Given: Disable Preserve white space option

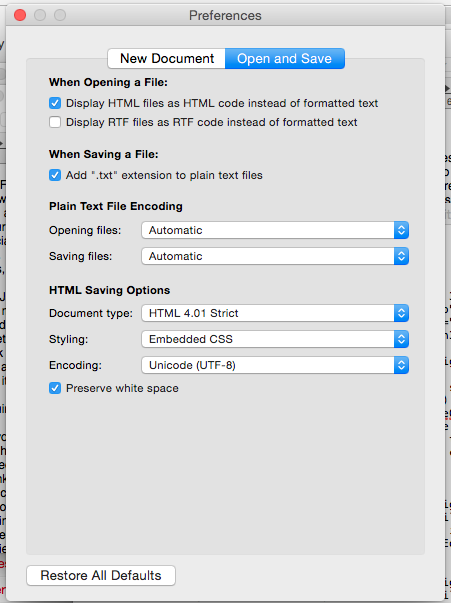Looking at the screenshot, I should (55, 388).
